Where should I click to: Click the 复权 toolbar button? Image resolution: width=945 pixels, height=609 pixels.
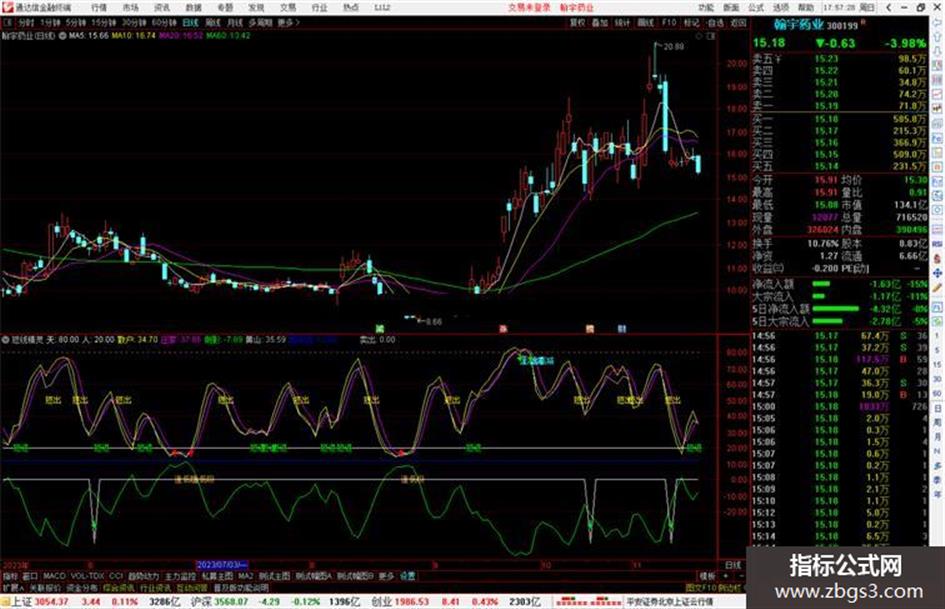(x=577, y=22)
